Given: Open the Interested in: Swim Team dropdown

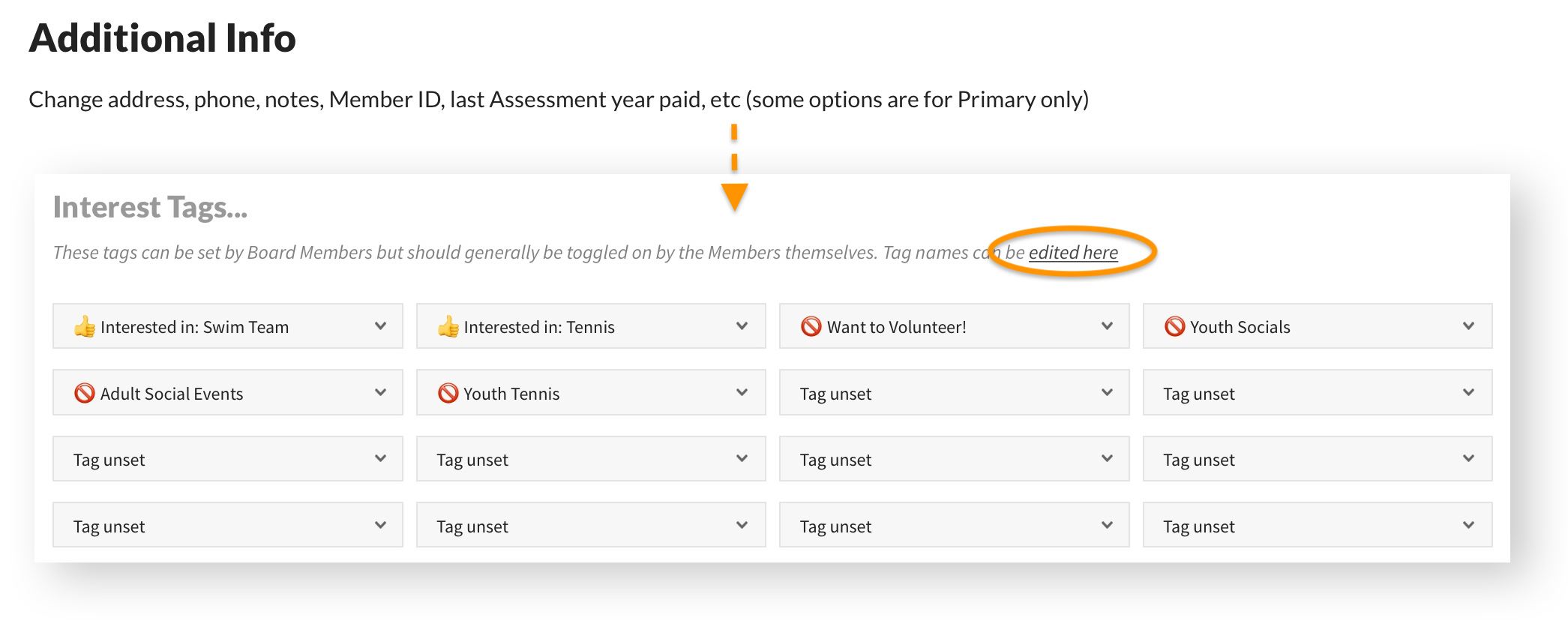Looking at the screenshot, I should (x=380, y=326).
